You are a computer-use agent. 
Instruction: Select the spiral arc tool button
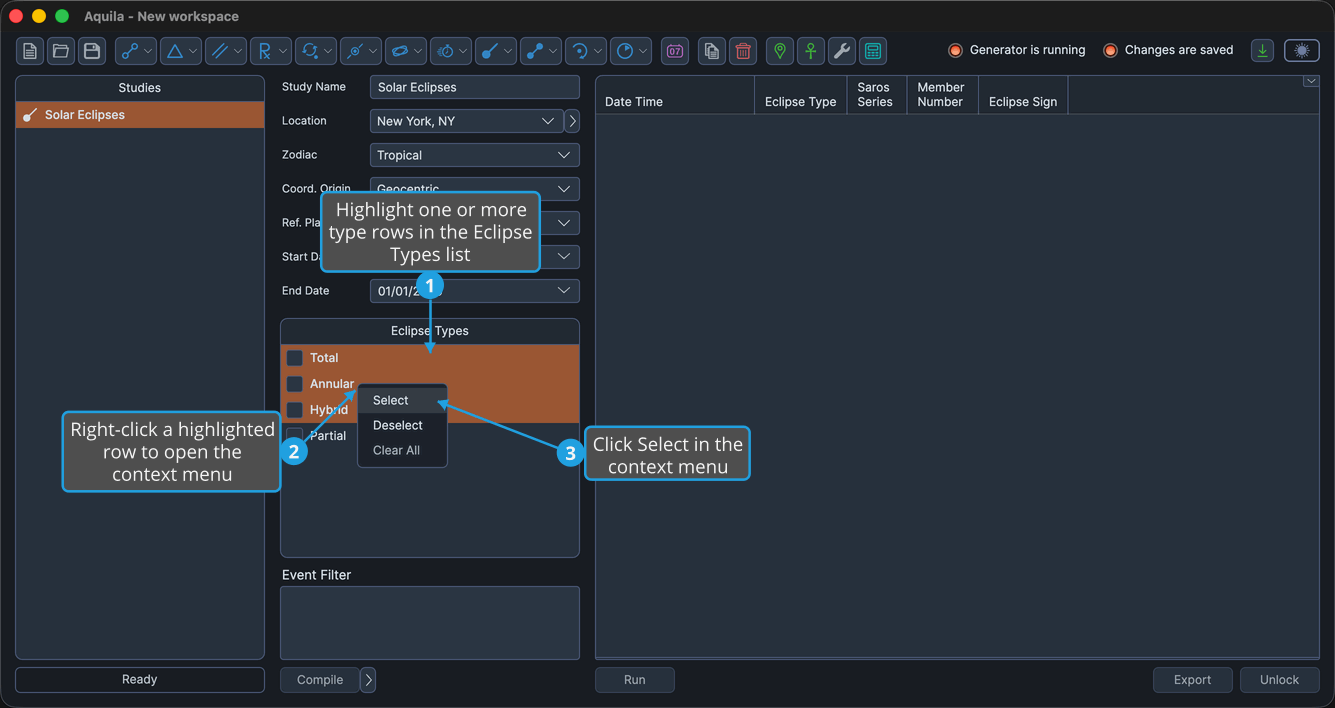click(x=586, y=51)
